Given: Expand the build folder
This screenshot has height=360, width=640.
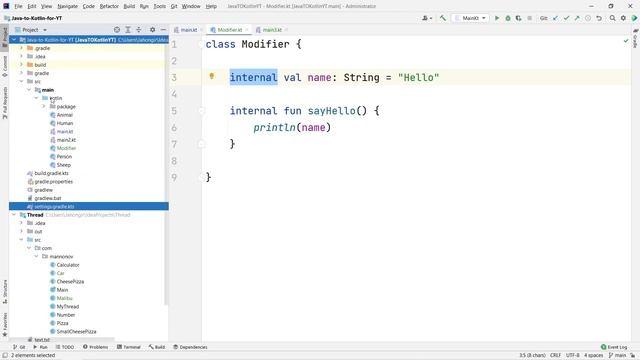Looking at the screenshot, I should [21, 65].
